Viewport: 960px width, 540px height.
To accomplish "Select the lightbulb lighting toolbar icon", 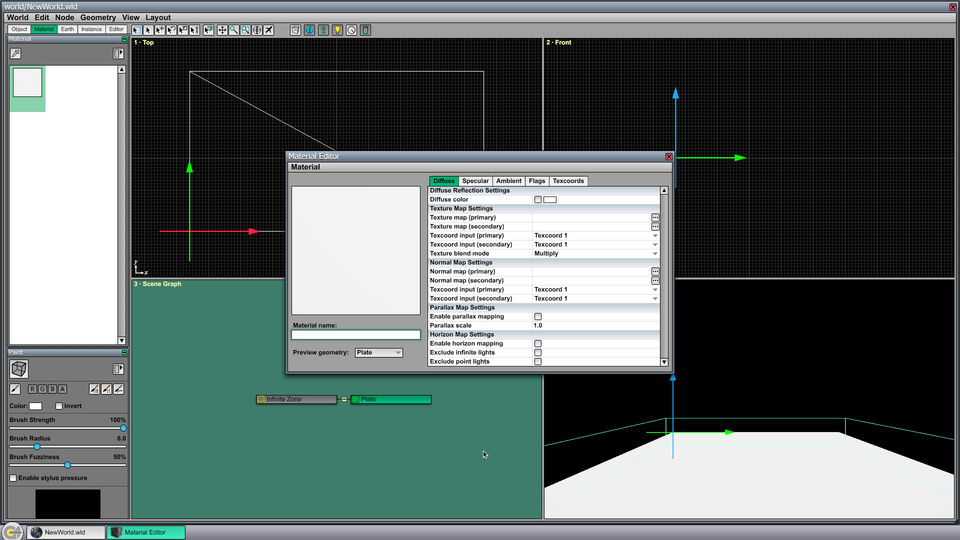I will 337,30.
